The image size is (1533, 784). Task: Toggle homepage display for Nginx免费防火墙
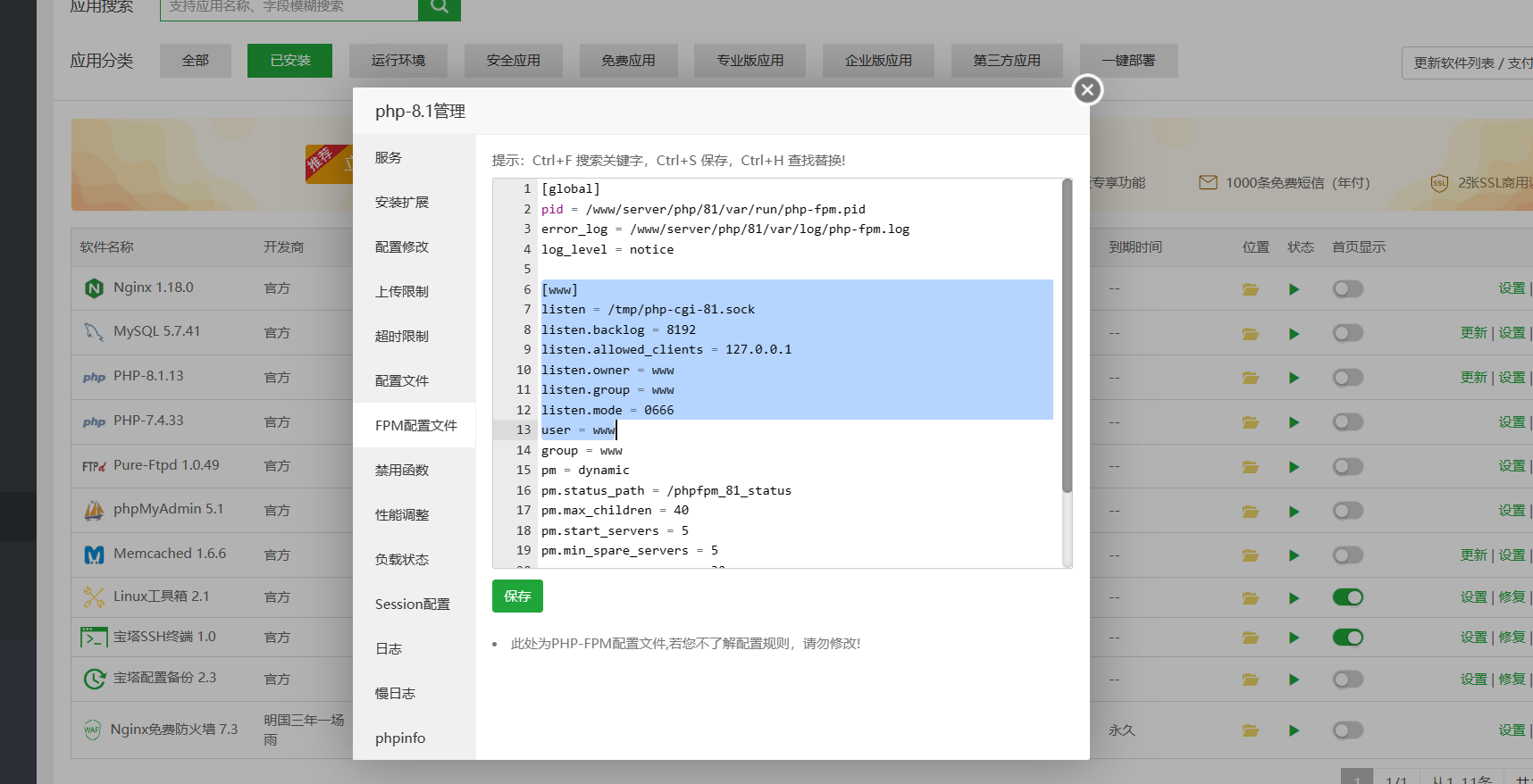[x=1348, y=730]
